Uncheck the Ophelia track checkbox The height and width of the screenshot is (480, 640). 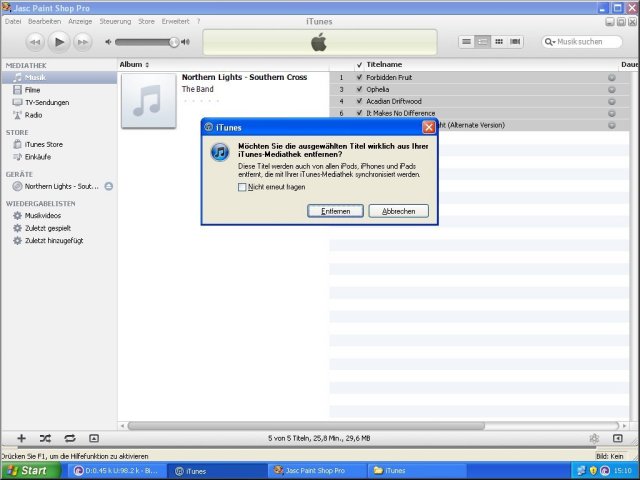click(359, 89)
